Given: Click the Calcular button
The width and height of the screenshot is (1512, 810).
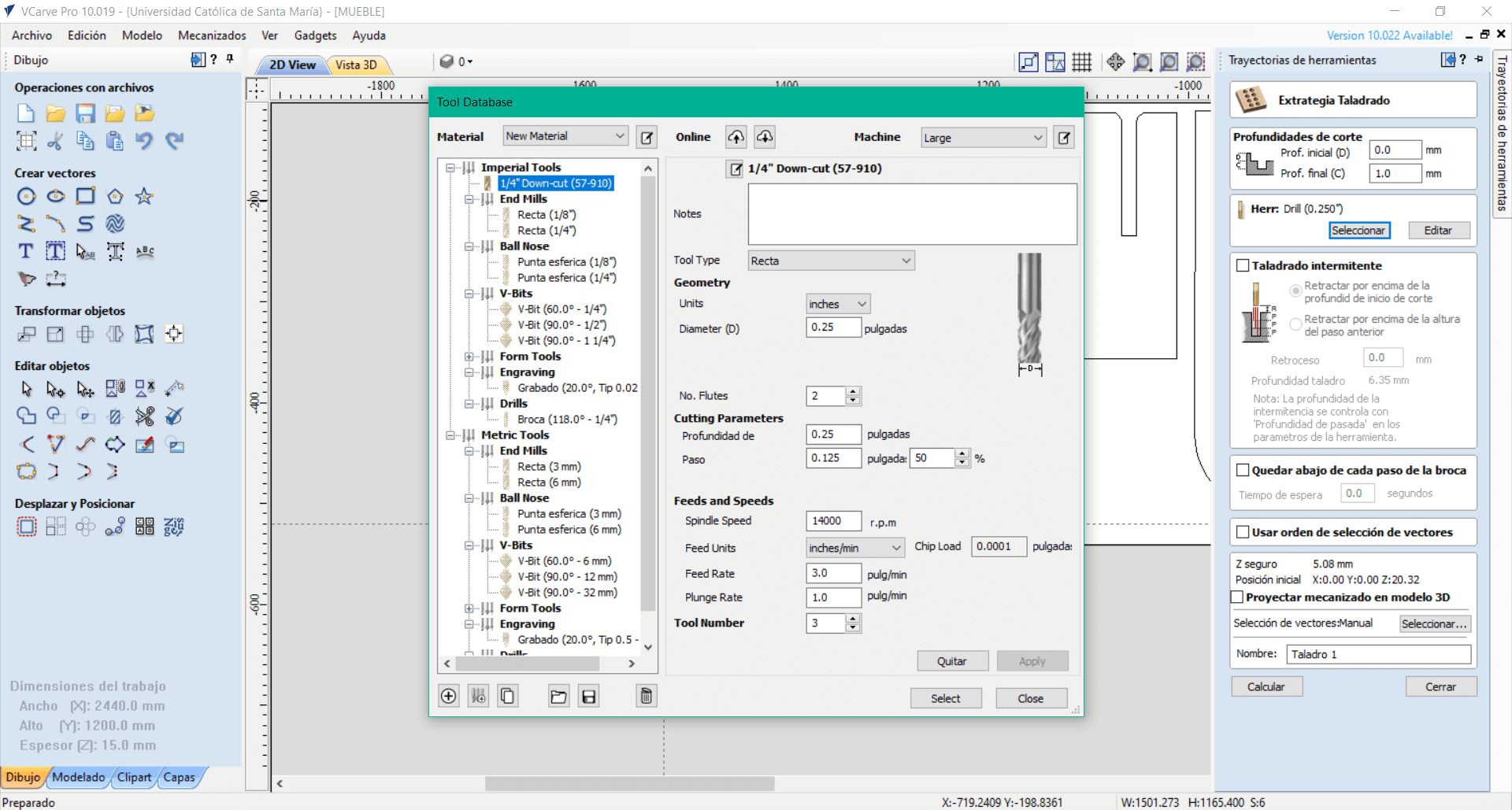Looking at the screenshot, I should point(1266,687).
